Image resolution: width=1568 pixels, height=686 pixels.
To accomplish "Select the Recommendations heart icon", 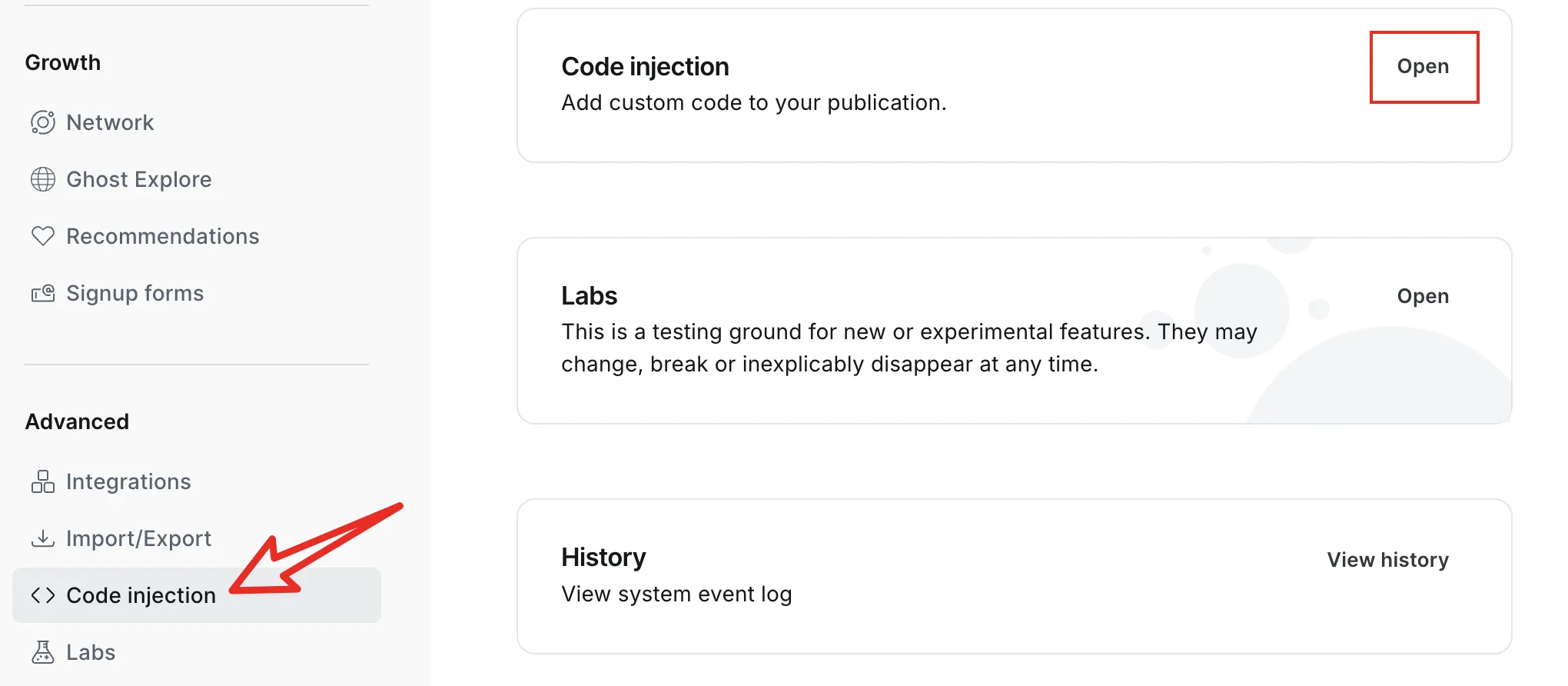I will (x=45, y=236).
